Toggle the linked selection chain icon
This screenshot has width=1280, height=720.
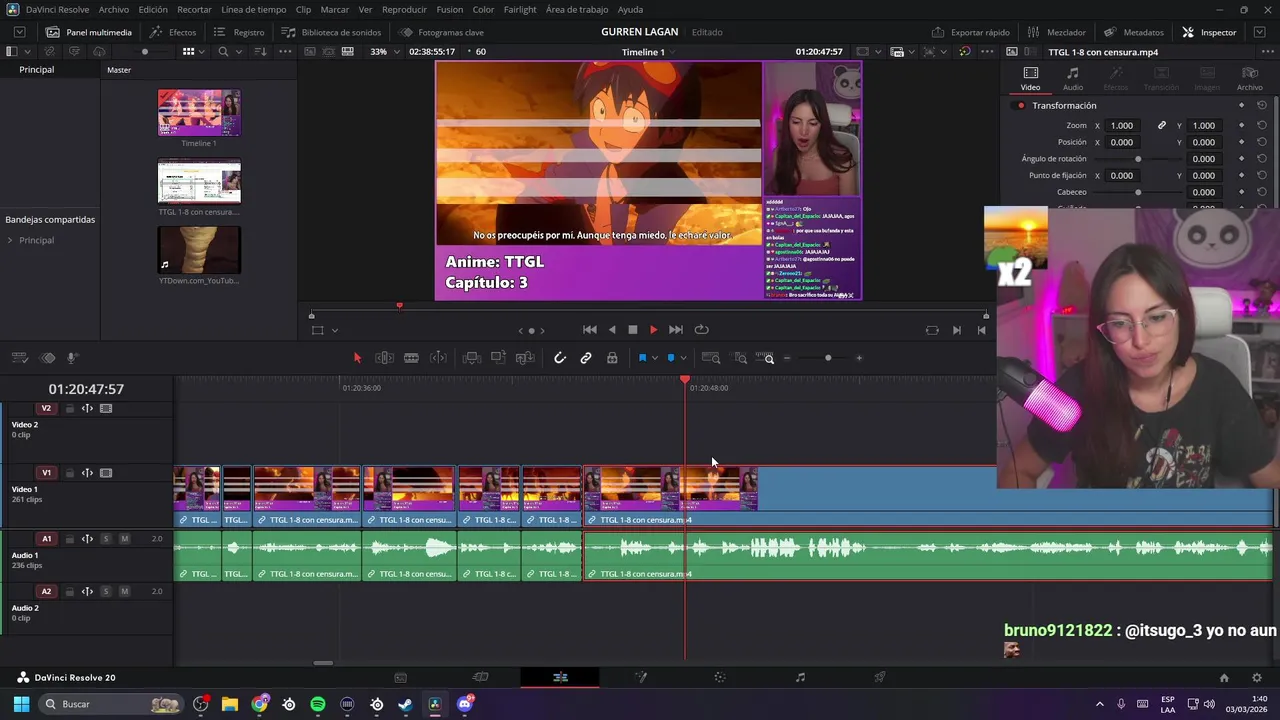pos(586,358)
